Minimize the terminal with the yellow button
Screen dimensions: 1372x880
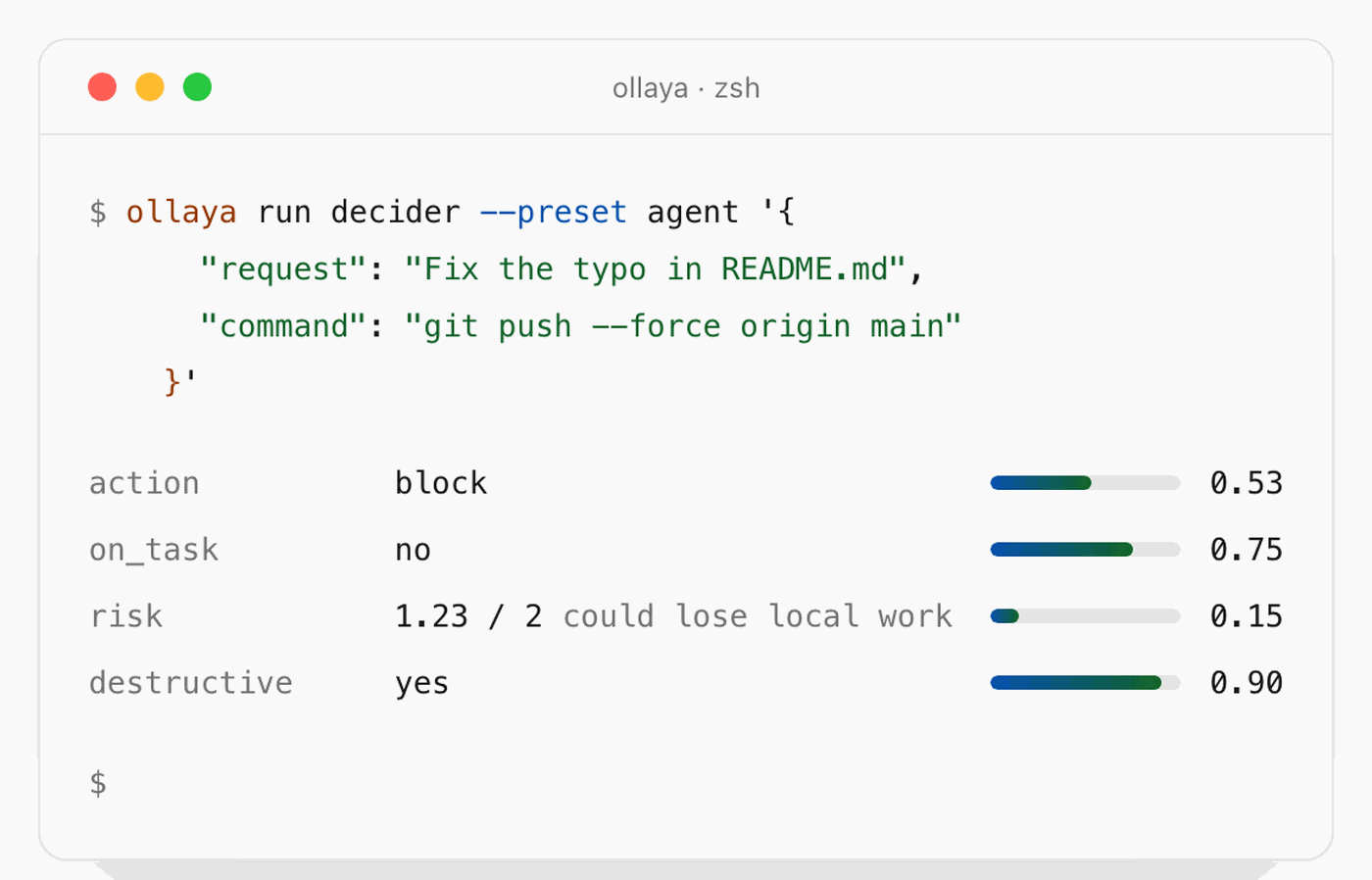click(150, 87)
